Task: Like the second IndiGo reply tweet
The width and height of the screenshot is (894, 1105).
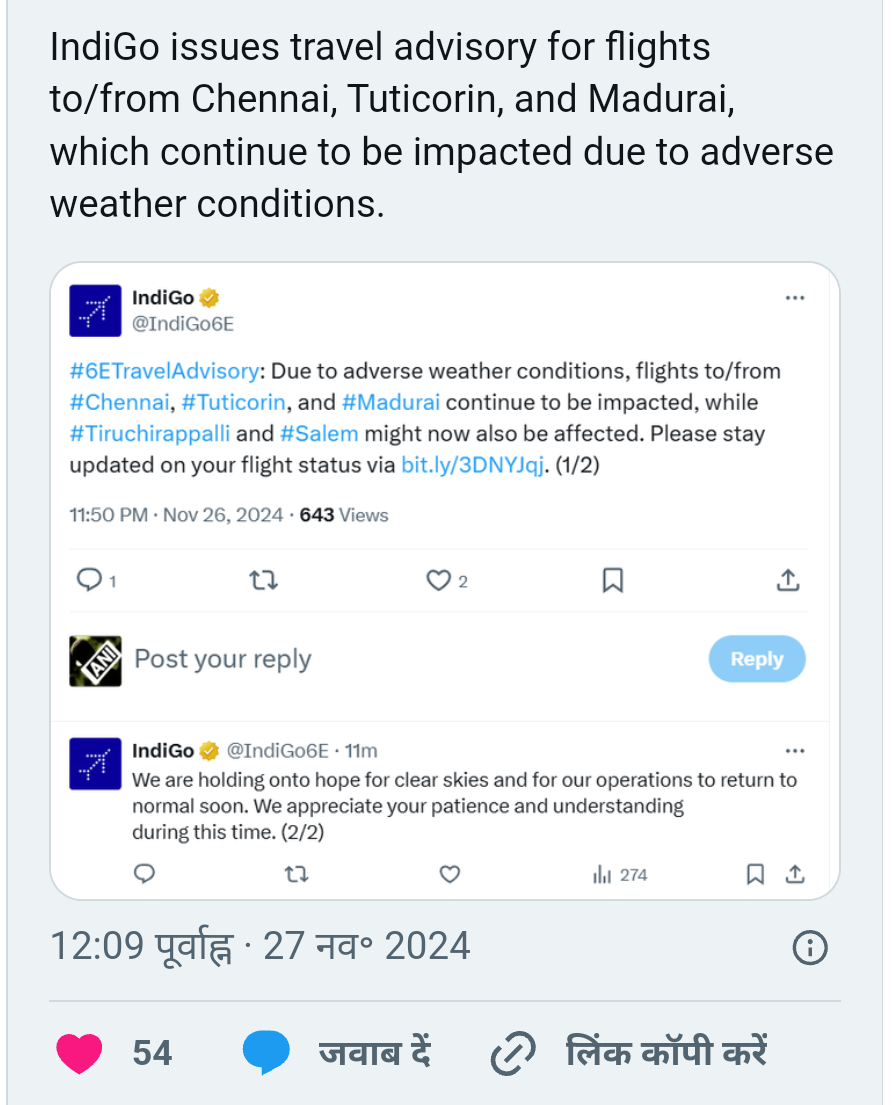Action: 450,875
